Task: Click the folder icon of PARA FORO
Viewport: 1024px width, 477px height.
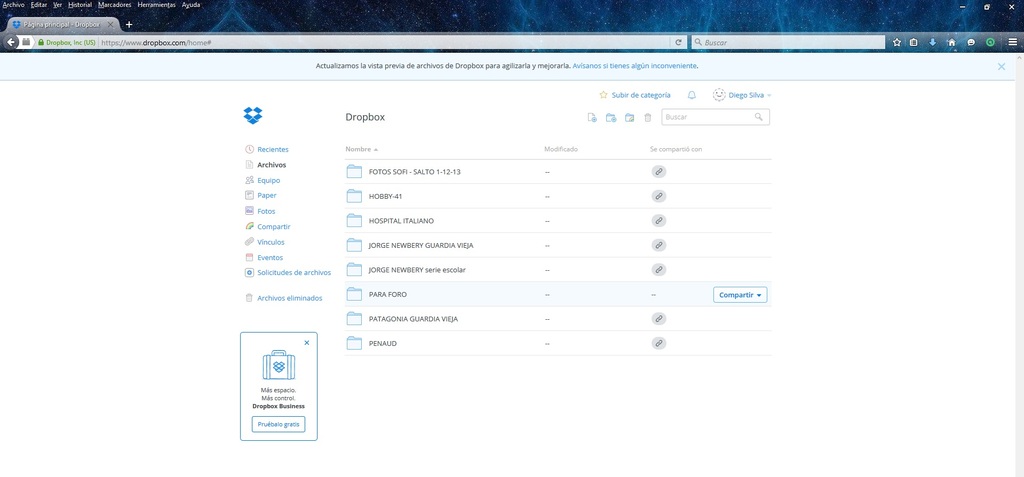Action: [354, 294]
